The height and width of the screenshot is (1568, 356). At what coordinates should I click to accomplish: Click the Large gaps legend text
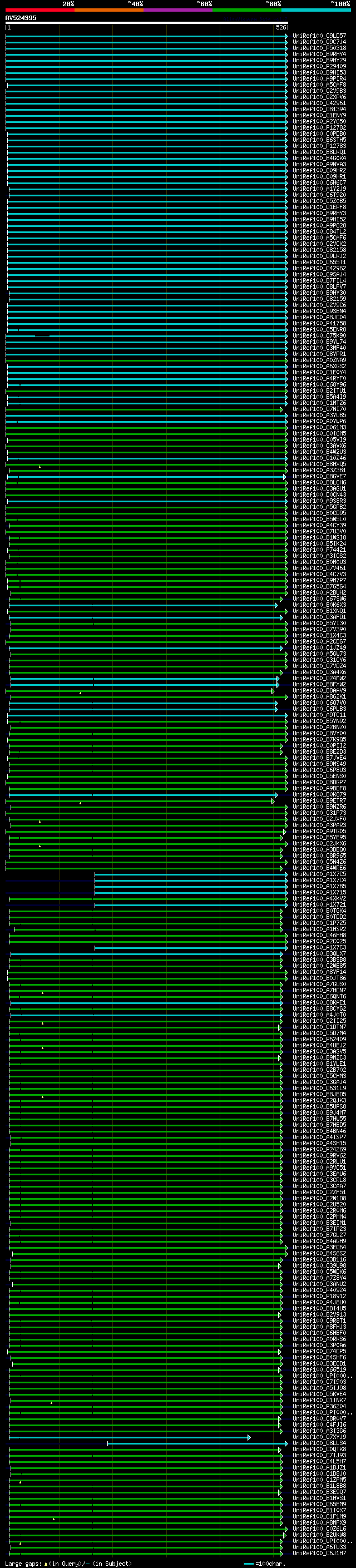23,1563
